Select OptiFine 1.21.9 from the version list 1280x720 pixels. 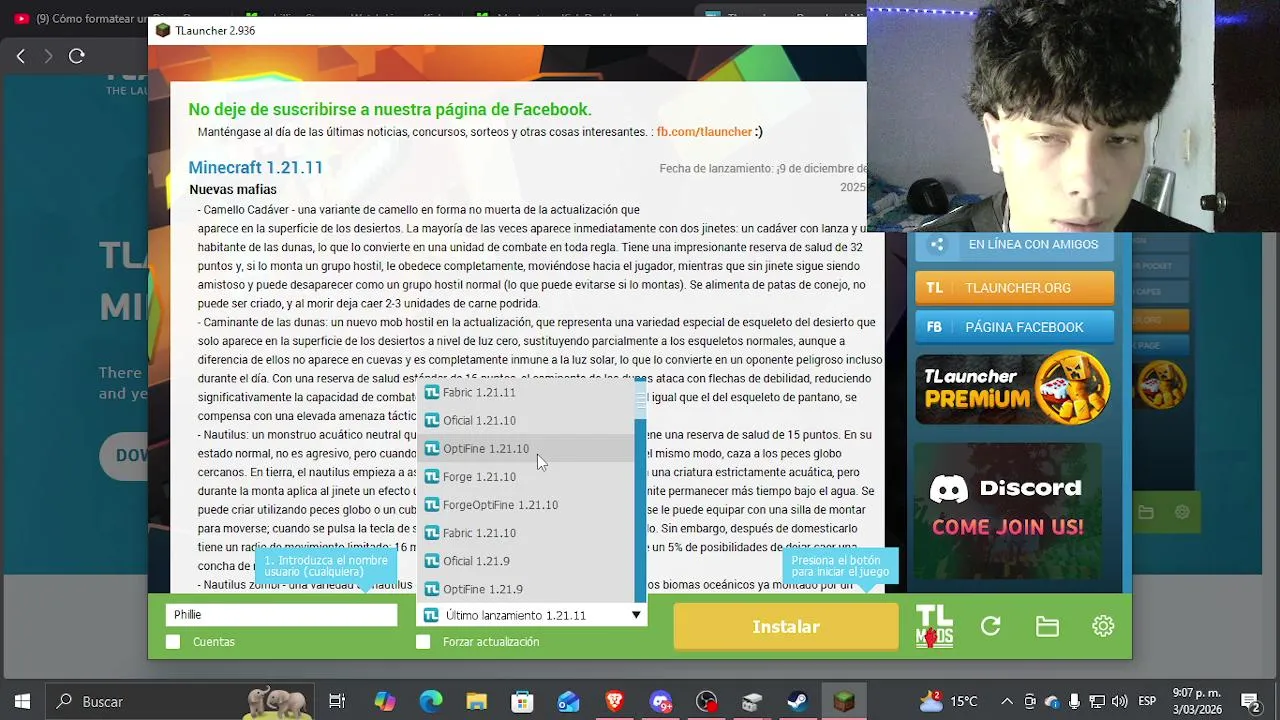point(526,589)
